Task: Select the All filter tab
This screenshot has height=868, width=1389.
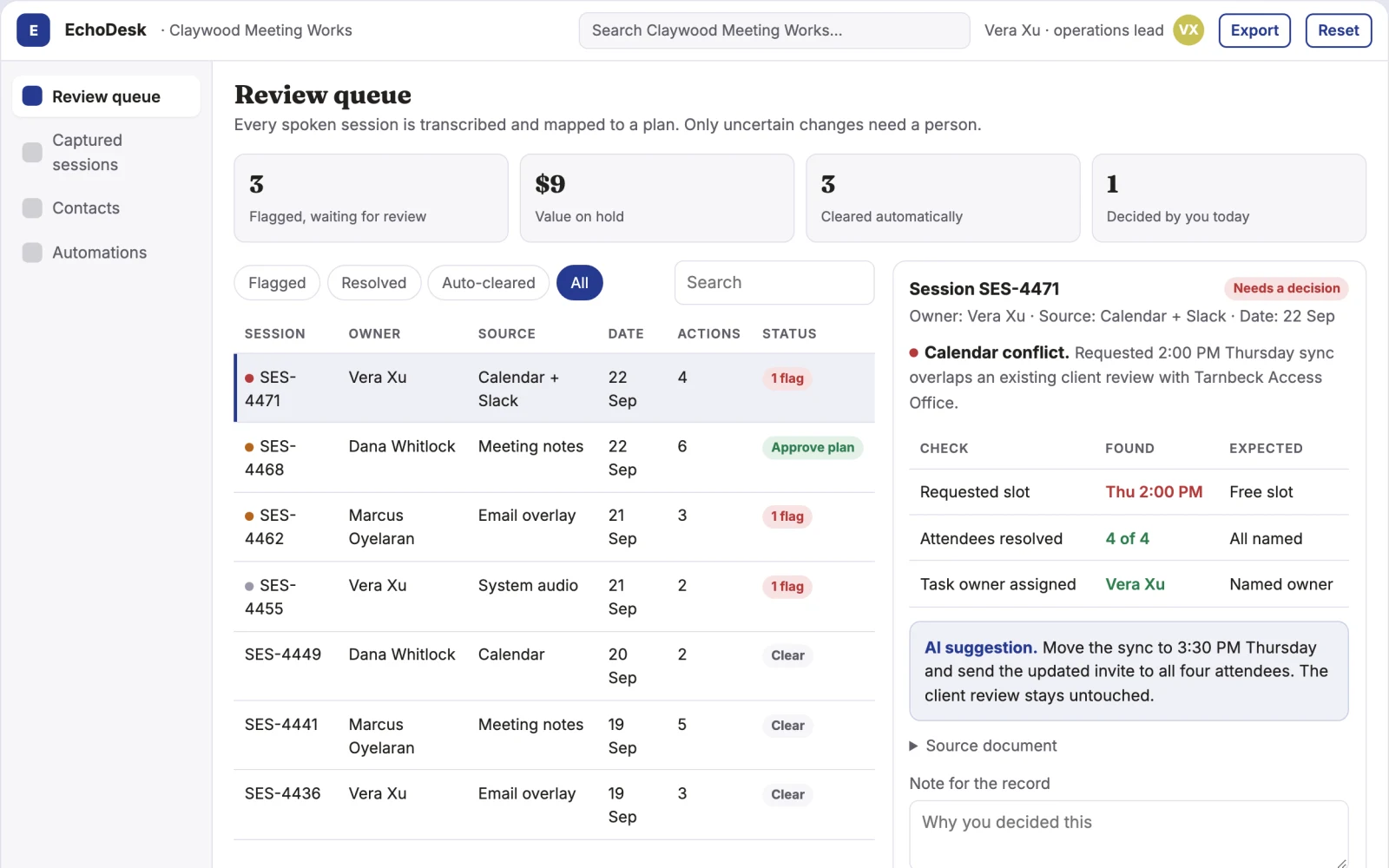Action: [579, 283]
